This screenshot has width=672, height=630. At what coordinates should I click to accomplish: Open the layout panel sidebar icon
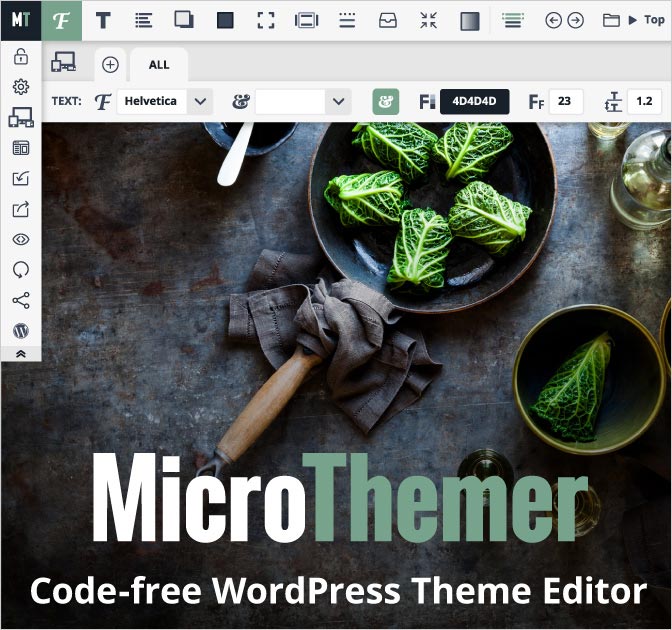coord(21,148)
